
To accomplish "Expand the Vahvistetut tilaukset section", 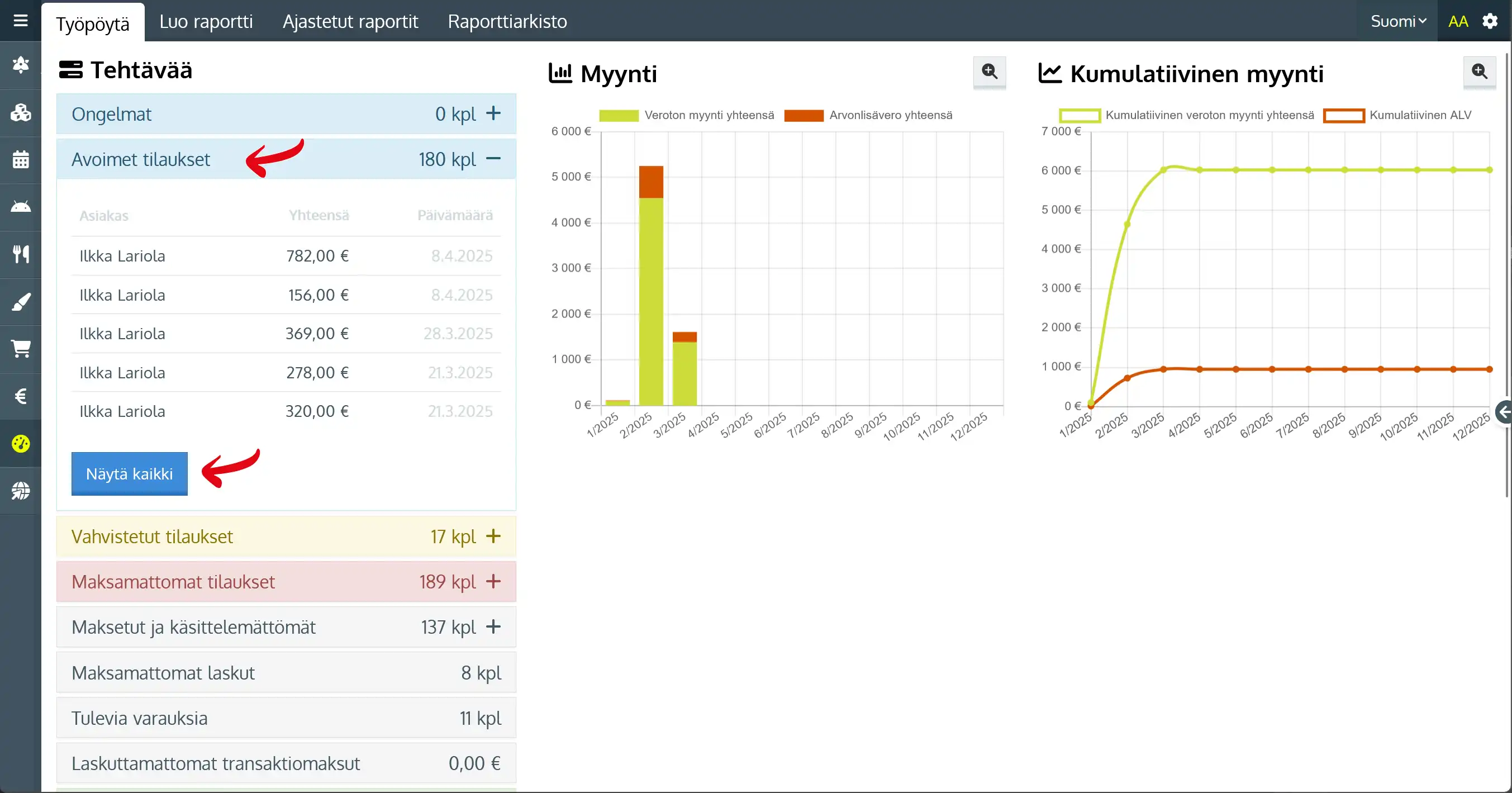I will [x=493, y=536].
